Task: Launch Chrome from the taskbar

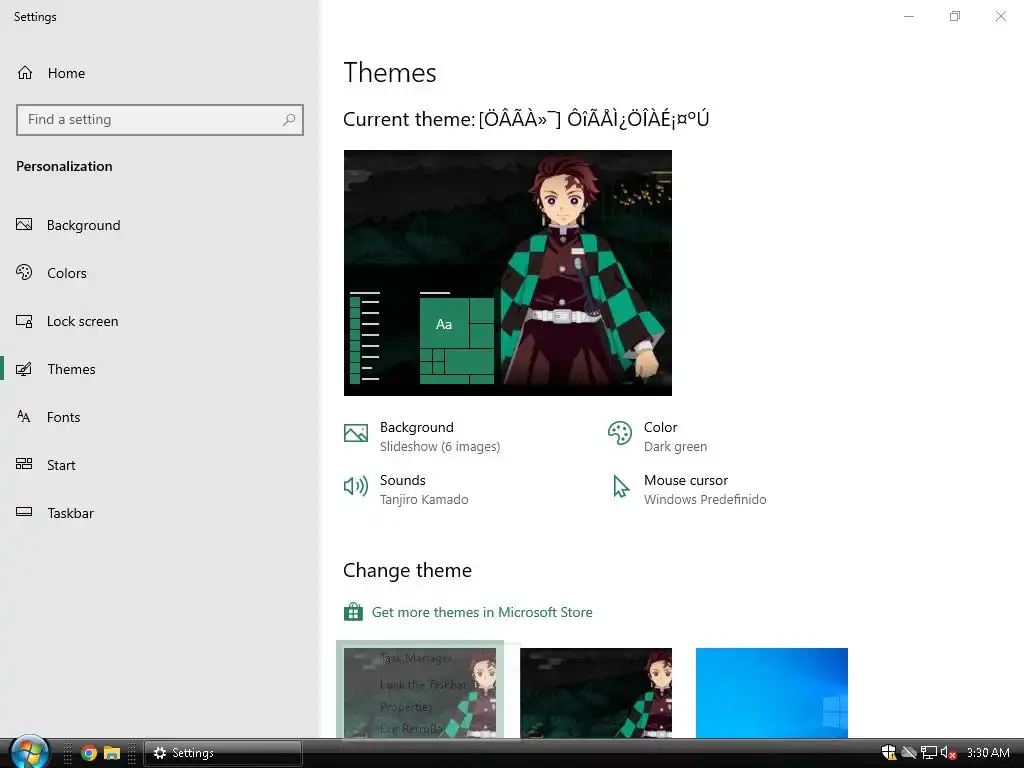Action: coord(89,753)
